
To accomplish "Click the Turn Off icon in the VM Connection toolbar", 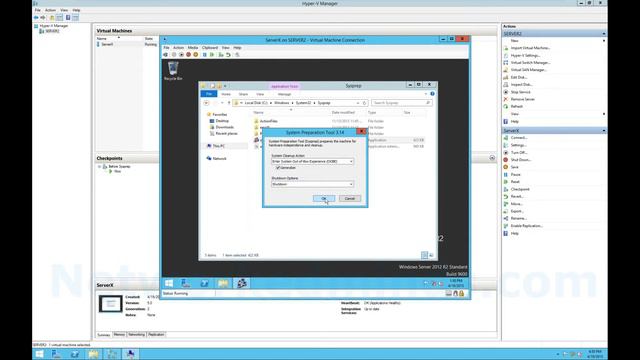I will [181, 55].
